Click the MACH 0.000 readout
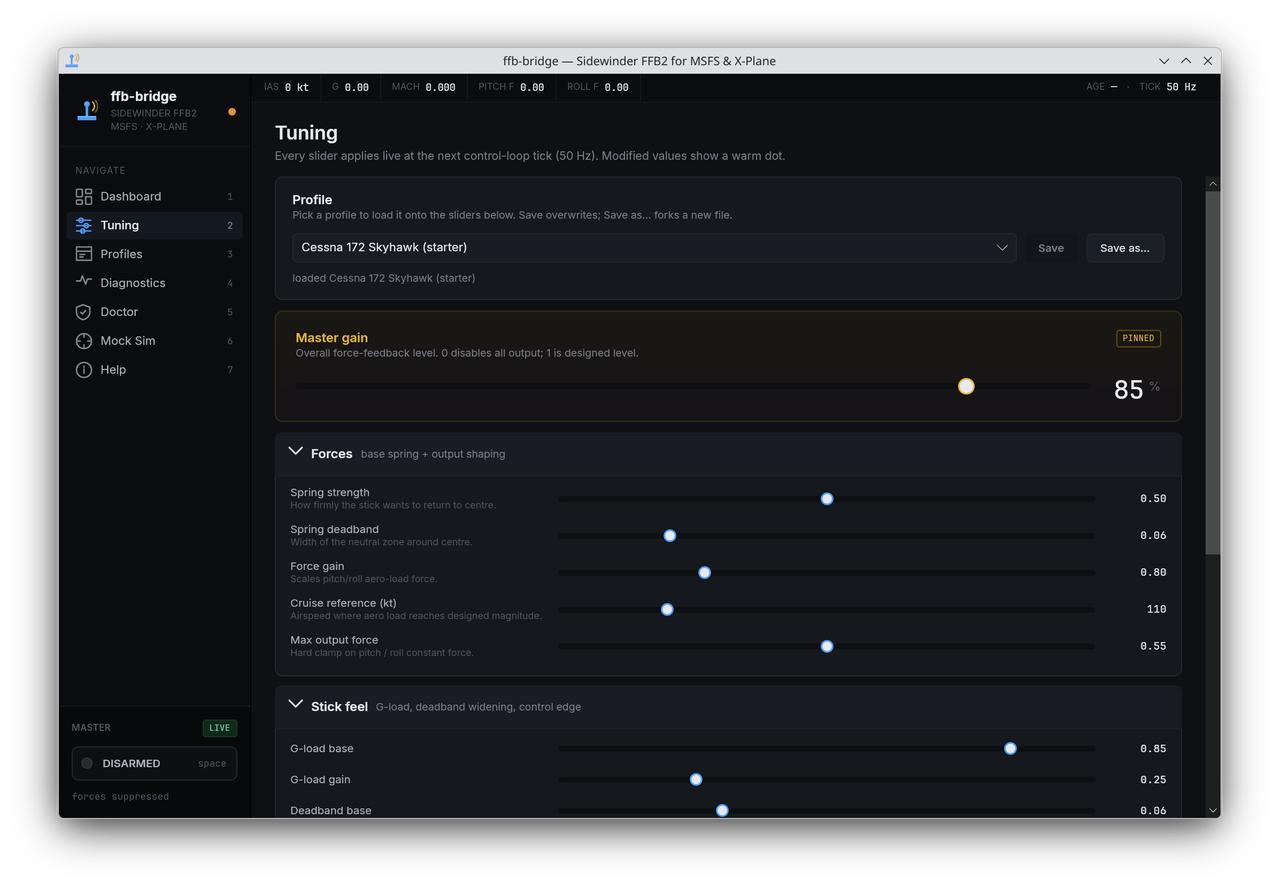Viewport: 1280px width, 888px height. click(423, 87)
